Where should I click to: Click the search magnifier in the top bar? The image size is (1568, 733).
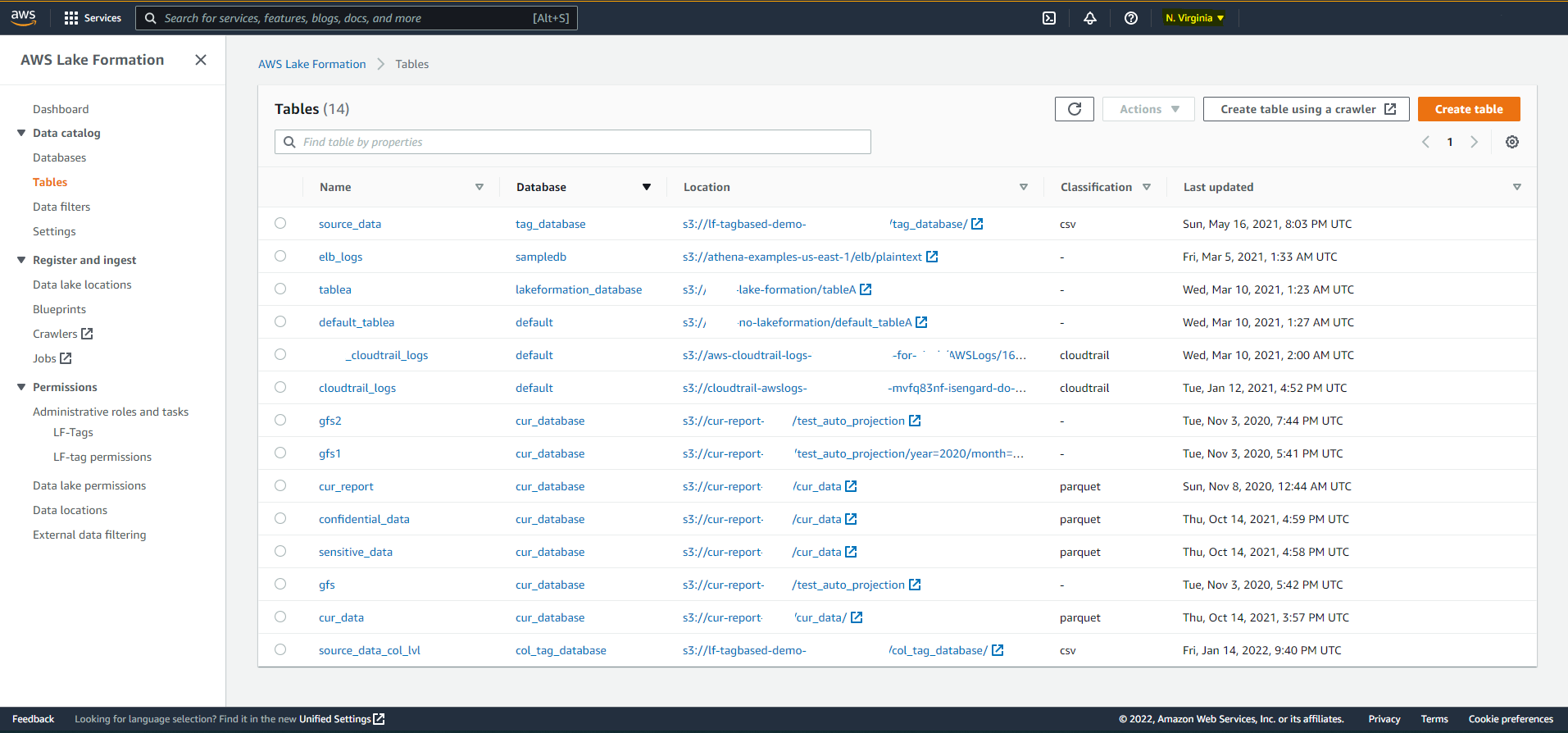pyautogui.click(x=151, y=18)
